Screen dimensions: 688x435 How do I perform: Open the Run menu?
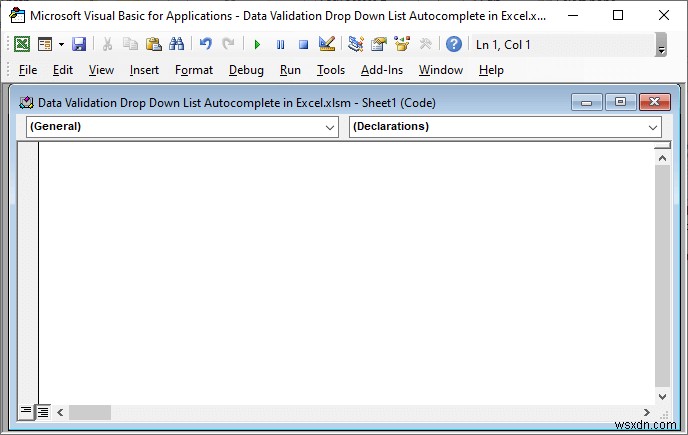click(290, 70)
